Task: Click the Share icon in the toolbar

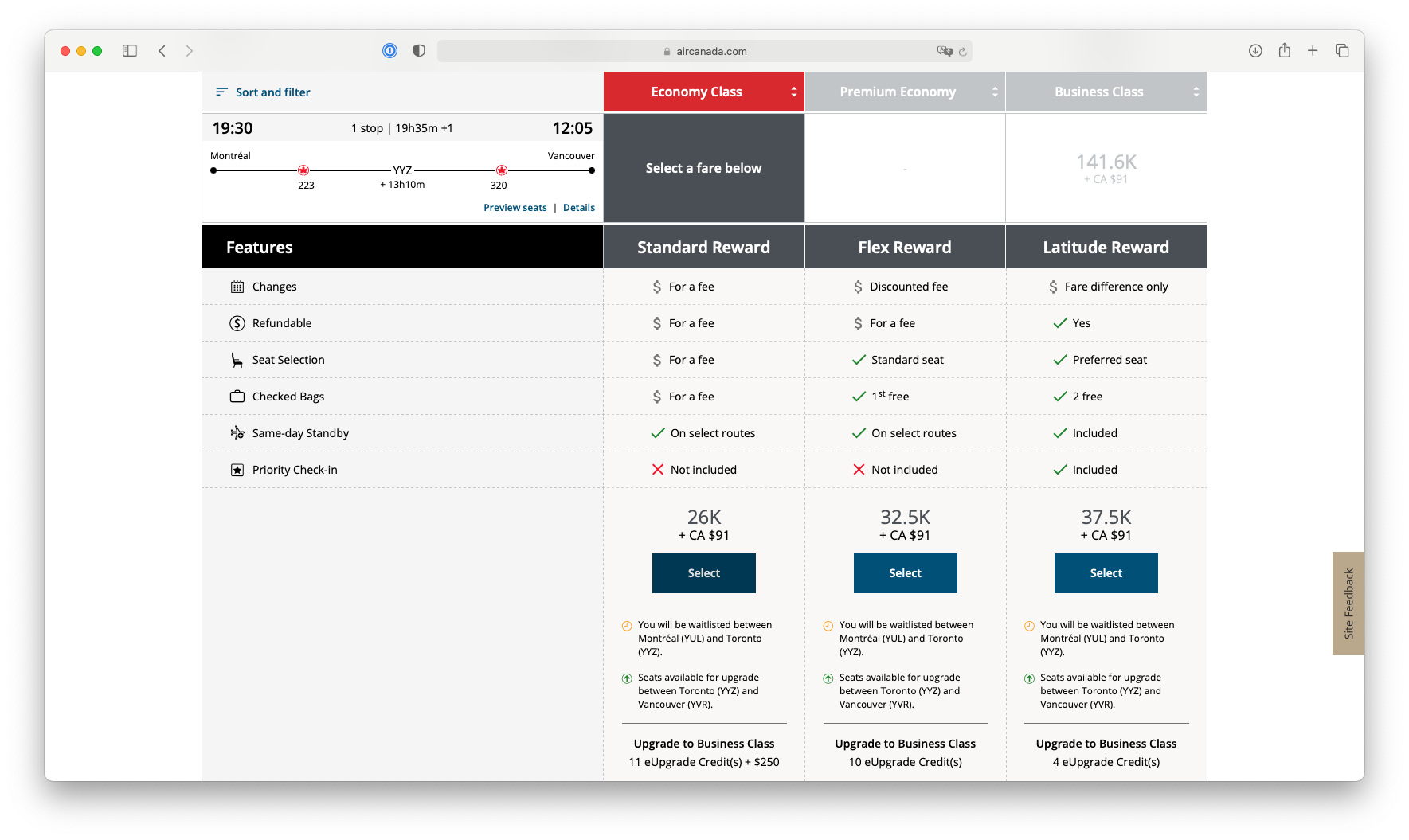Action: [x=1284, y=51]
